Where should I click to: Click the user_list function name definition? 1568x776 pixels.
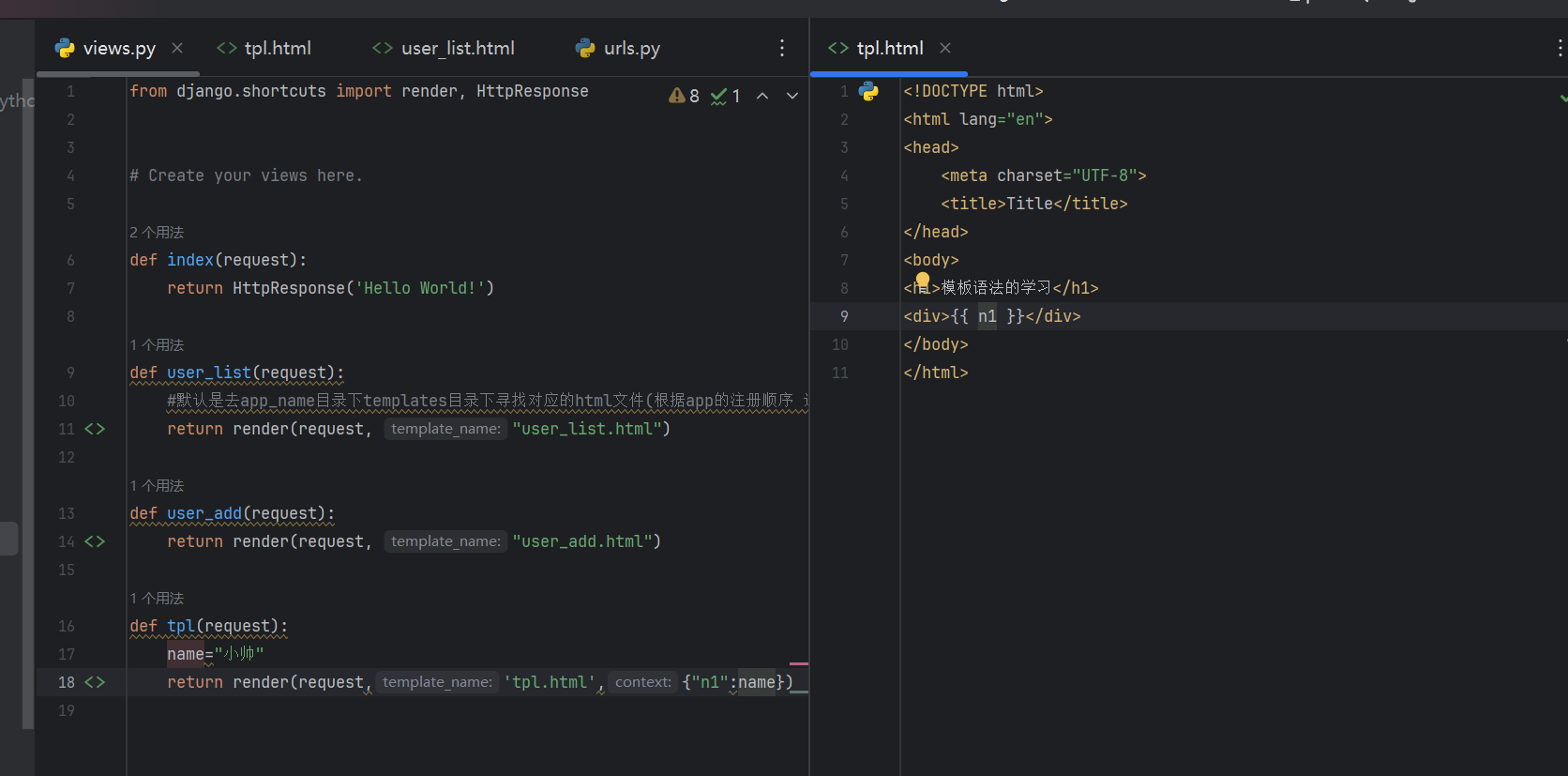pyautogui.click(x=209, y=373)
